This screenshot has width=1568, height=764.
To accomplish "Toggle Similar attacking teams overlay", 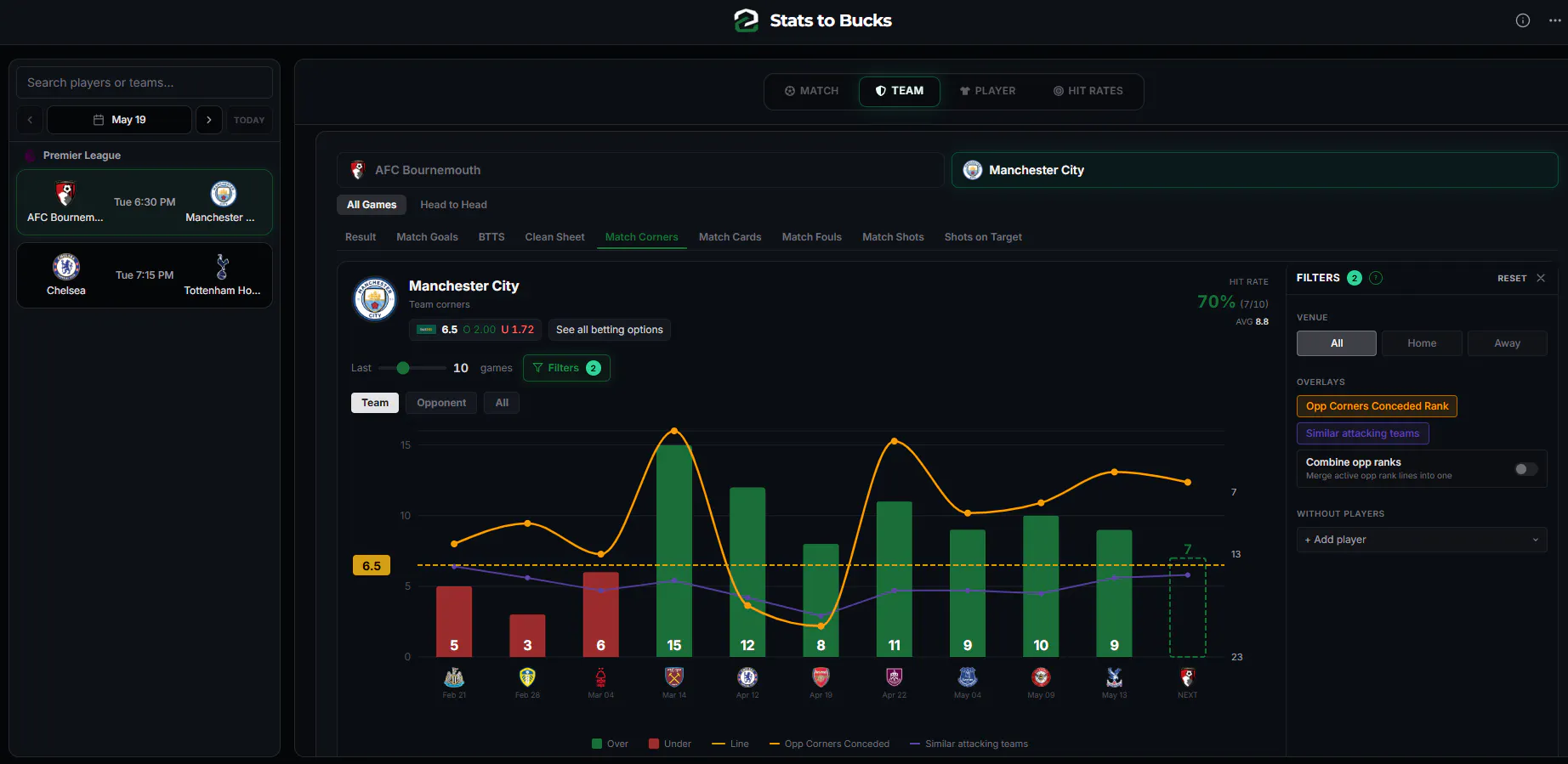I will coord(1362,433).
